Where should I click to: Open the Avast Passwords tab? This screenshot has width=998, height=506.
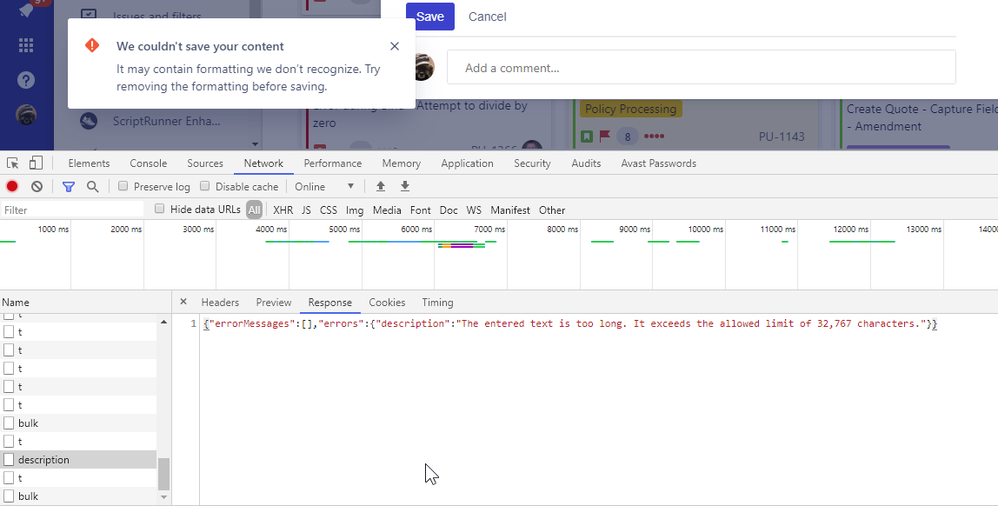(659, 163)
